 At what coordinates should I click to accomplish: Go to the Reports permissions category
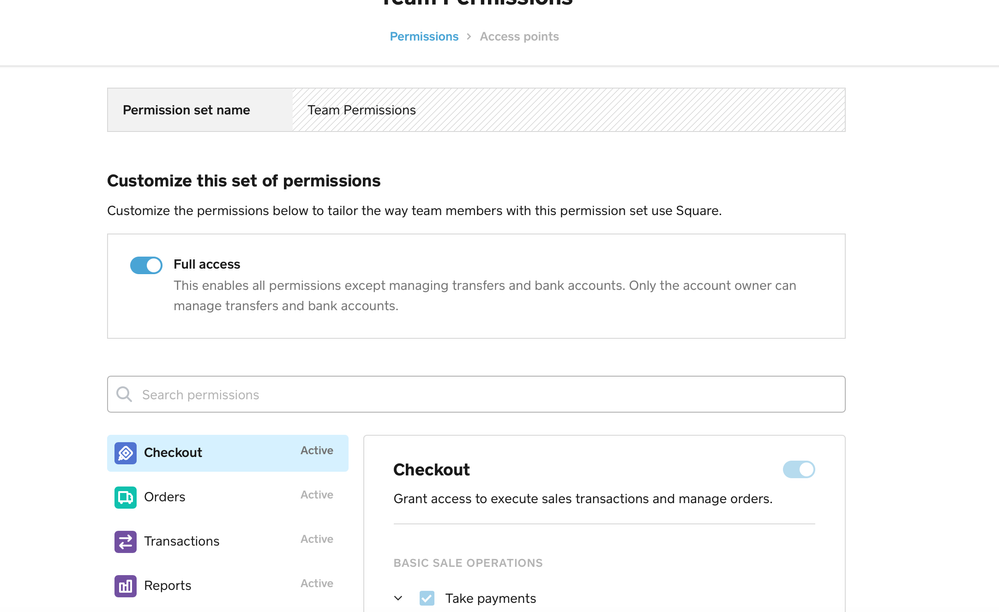[x=167, y=586]
